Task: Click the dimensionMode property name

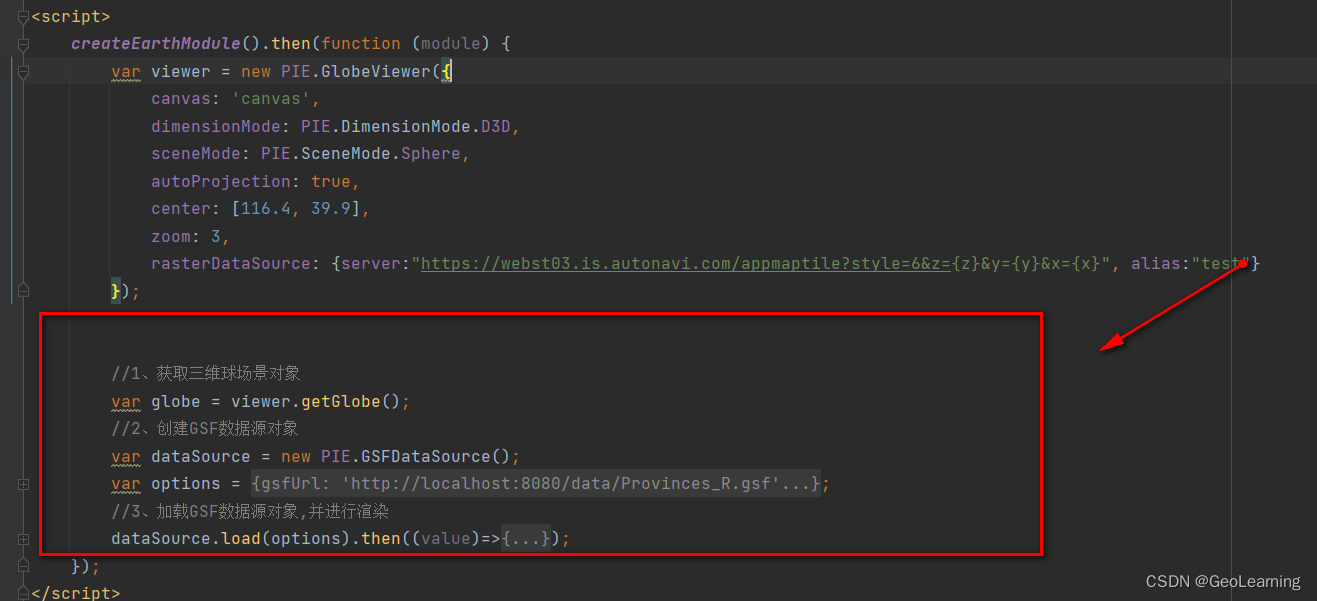Action: point(216,127)
